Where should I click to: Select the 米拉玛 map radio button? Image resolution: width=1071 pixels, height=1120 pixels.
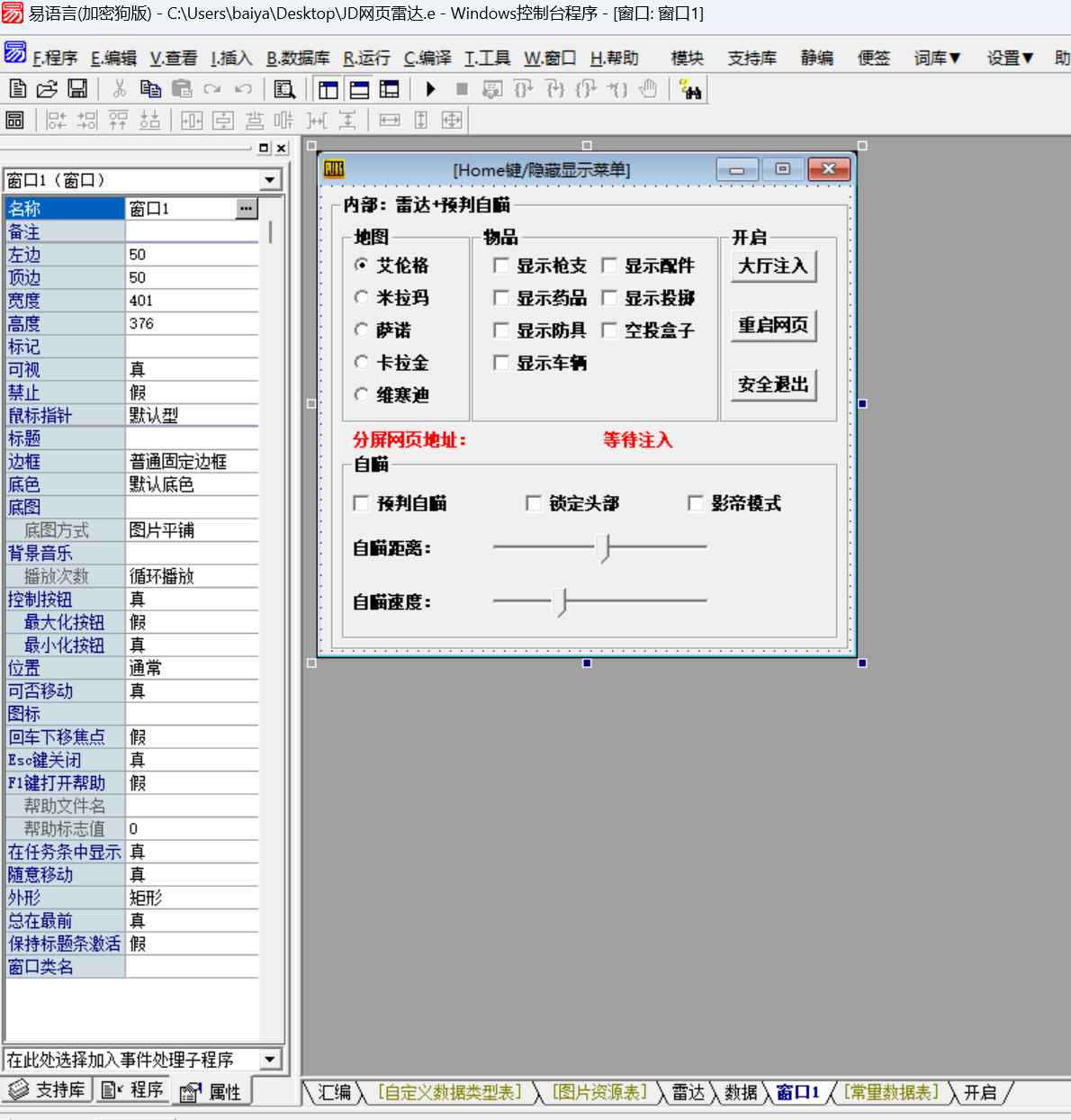tap(362, 297)
